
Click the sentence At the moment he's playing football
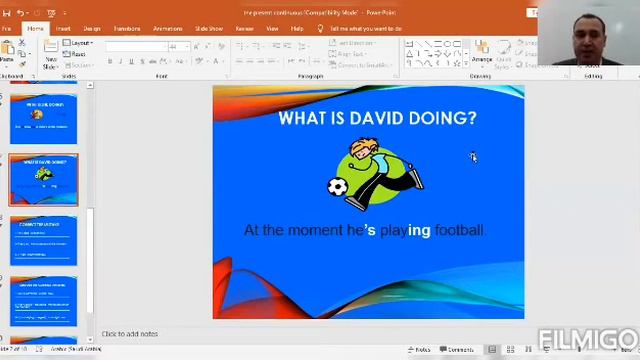[364, 230]
